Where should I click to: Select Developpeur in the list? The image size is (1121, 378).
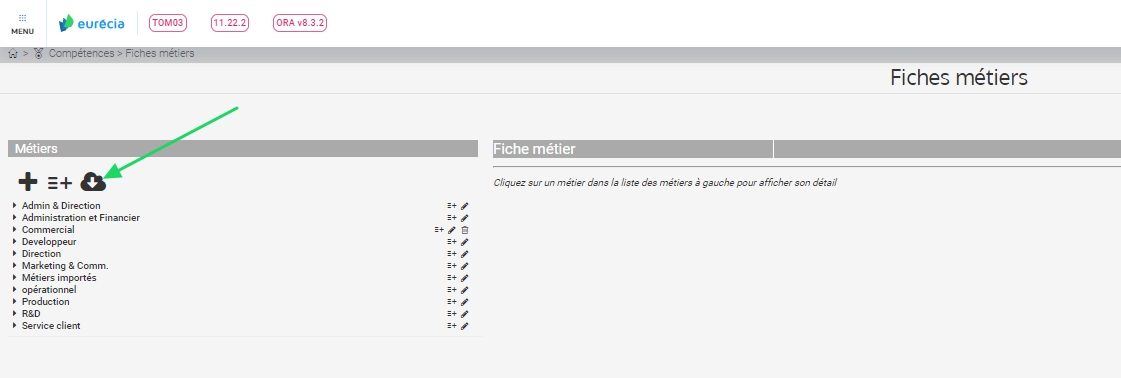click(x=49, y=242)
